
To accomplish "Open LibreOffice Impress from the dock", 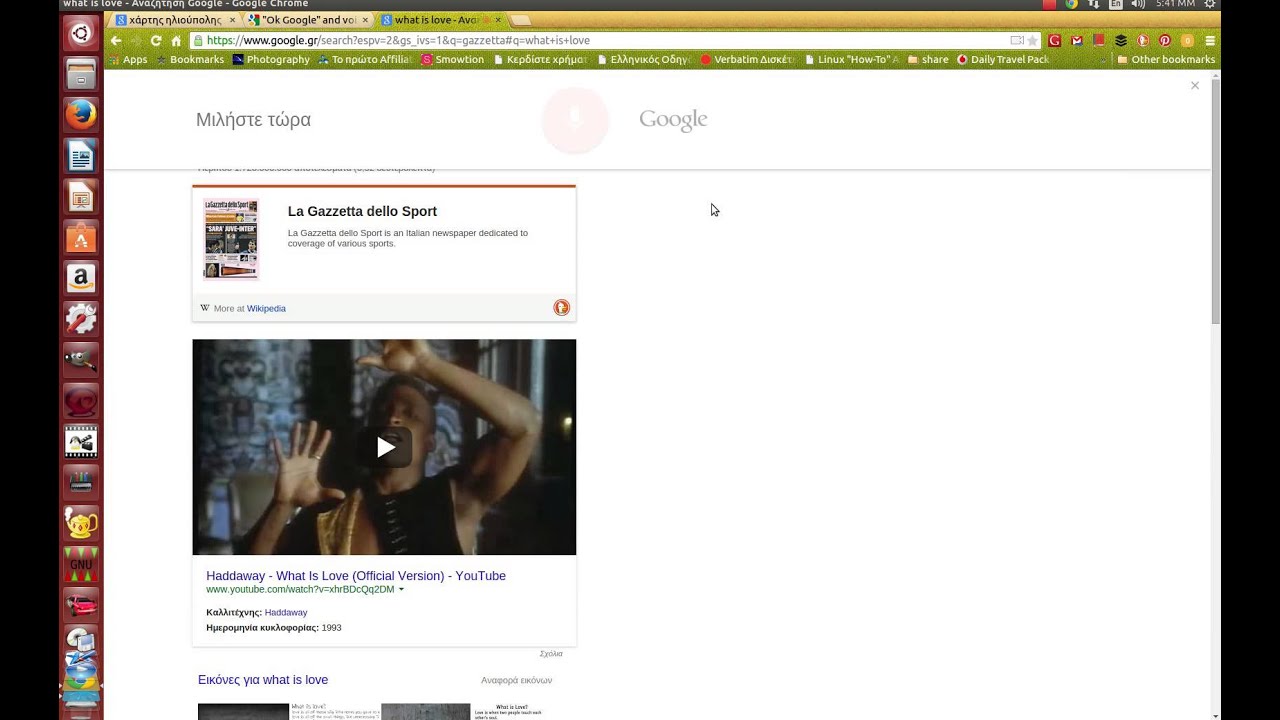I will 81,197.
